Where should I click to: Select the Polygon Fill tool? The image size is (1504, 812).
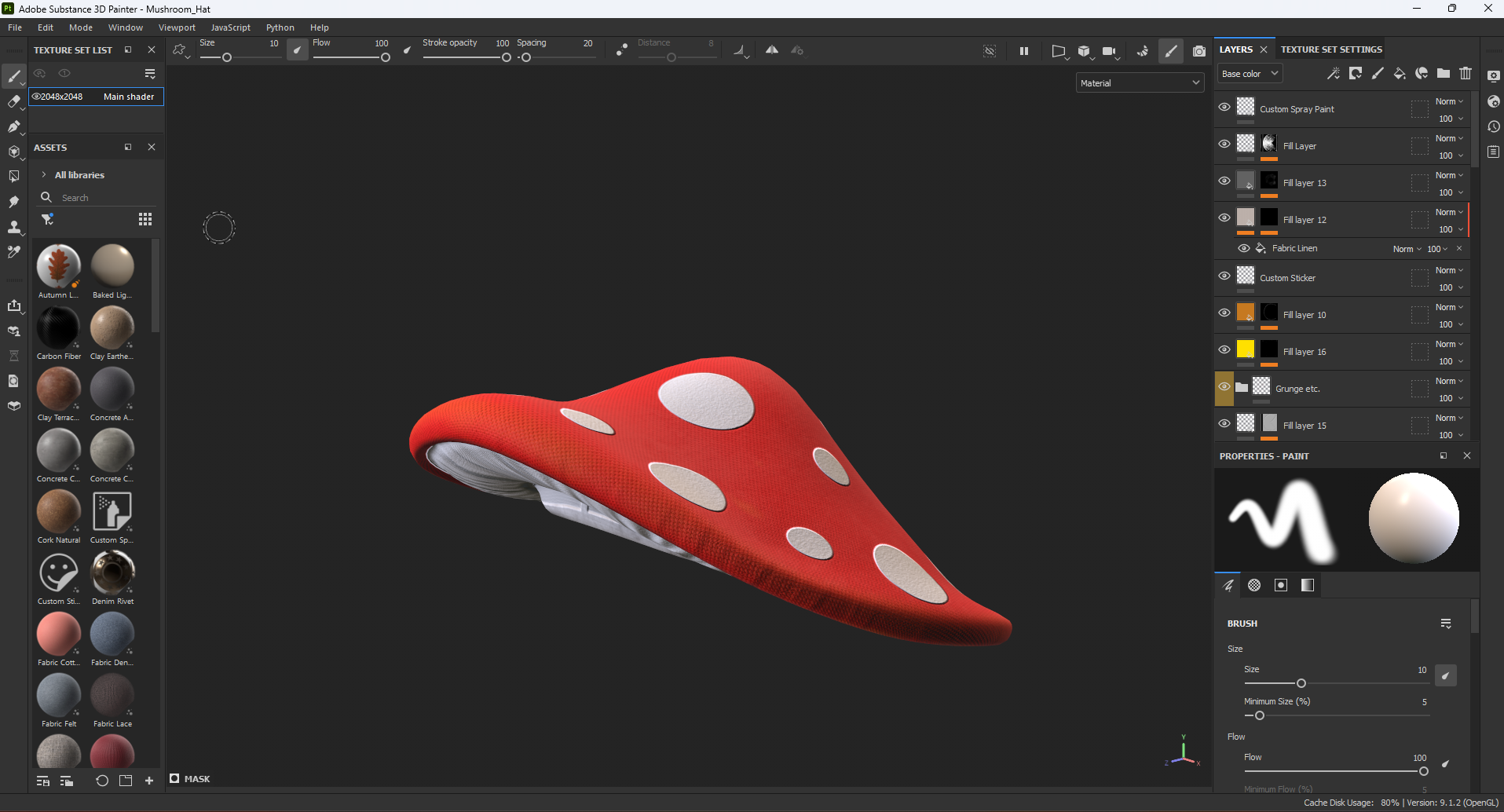[x=13, y=177]
